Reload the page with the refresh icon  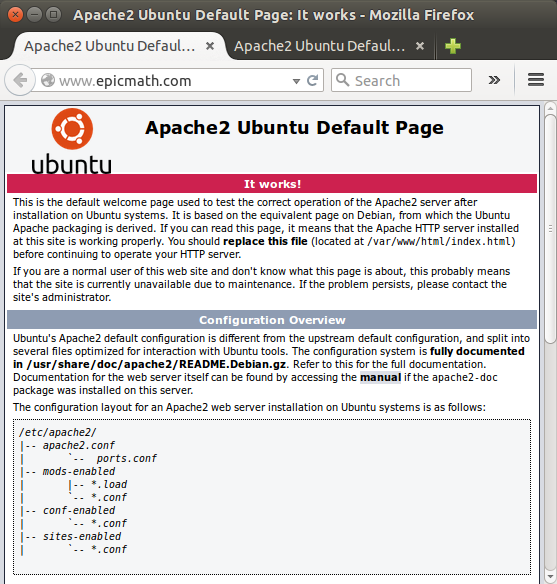[x=312, y=80]
